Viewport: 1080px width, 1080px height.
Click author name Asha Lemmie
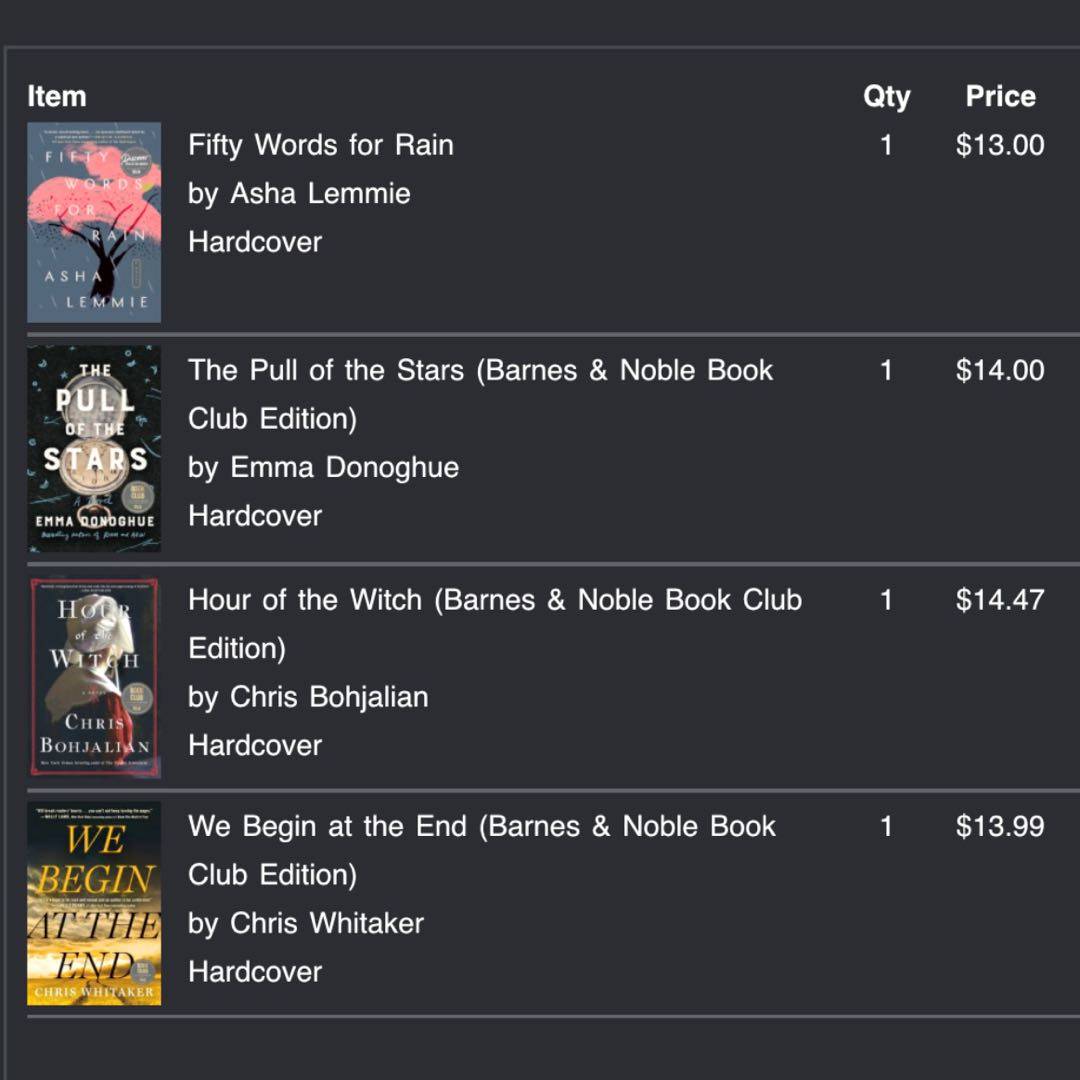click(x=320, y=193)
